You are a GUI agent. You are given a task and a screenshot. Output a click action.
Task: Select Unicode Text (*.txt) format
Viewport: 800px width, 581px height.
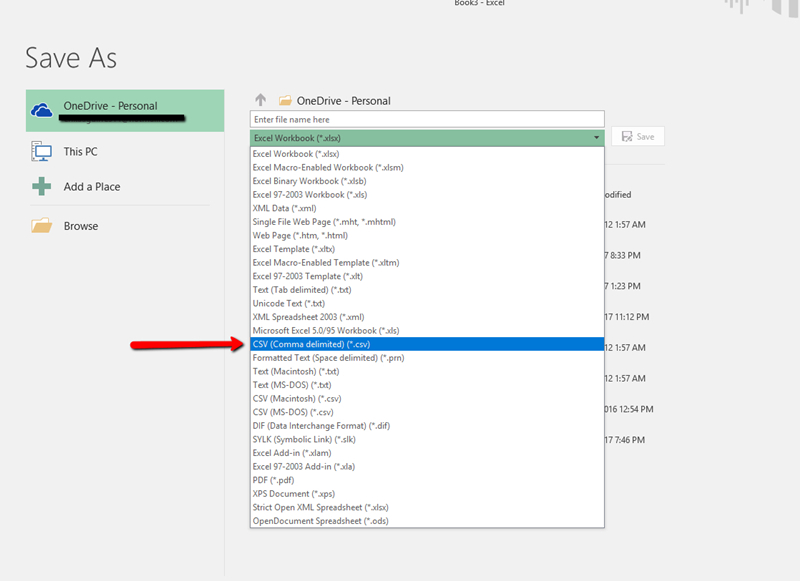[x=427, y=304]
